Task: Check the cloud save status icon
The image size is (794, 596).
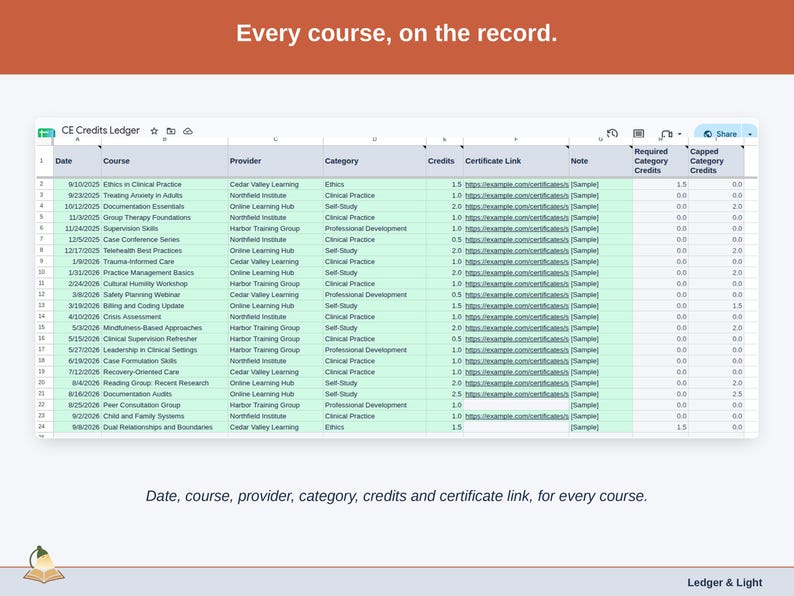Action: coord(188,131)
